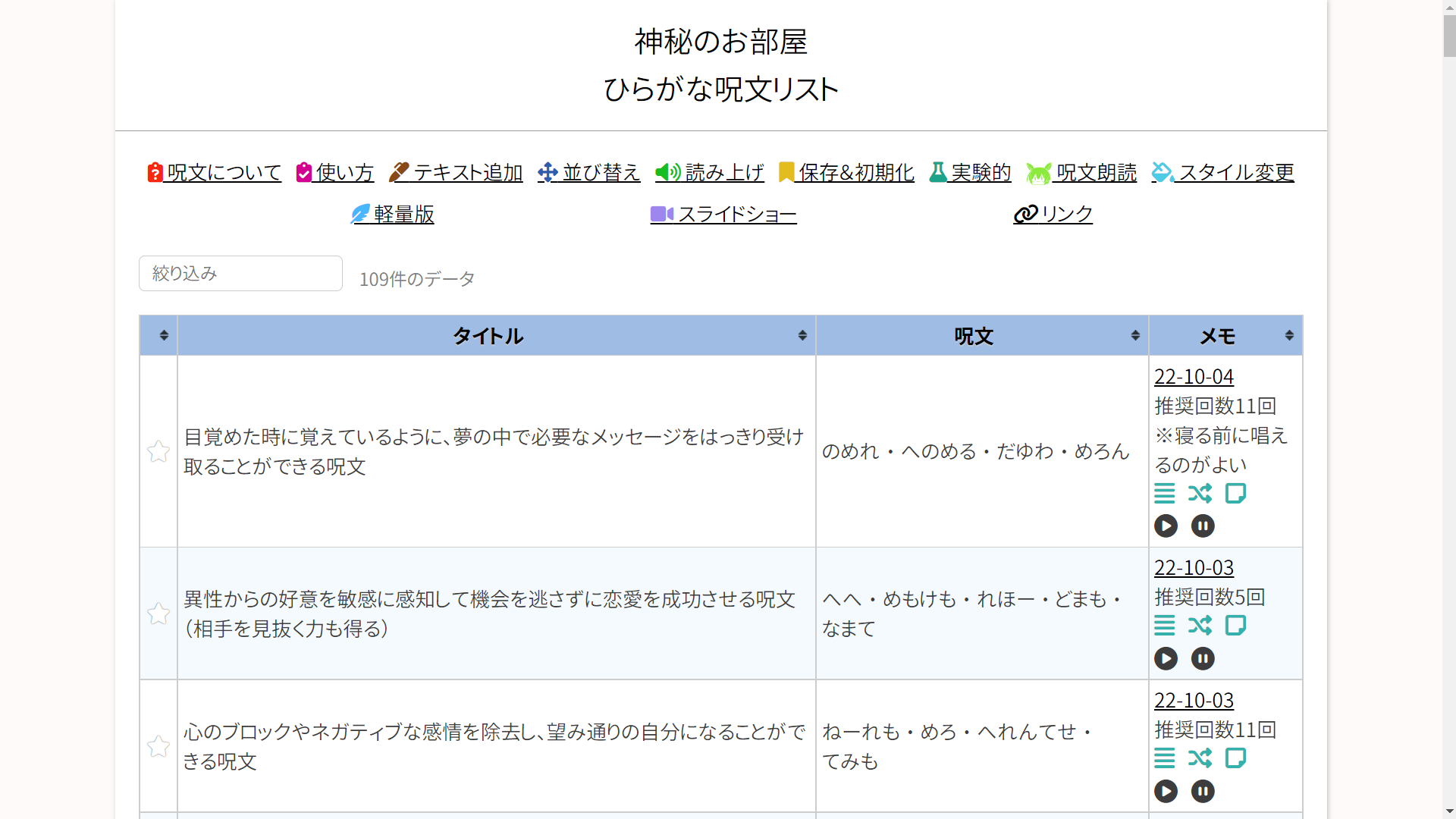Click the shuffle icon in first row memo
The width and height of the screenshot is (1456, 819).
coord(1200,494)
